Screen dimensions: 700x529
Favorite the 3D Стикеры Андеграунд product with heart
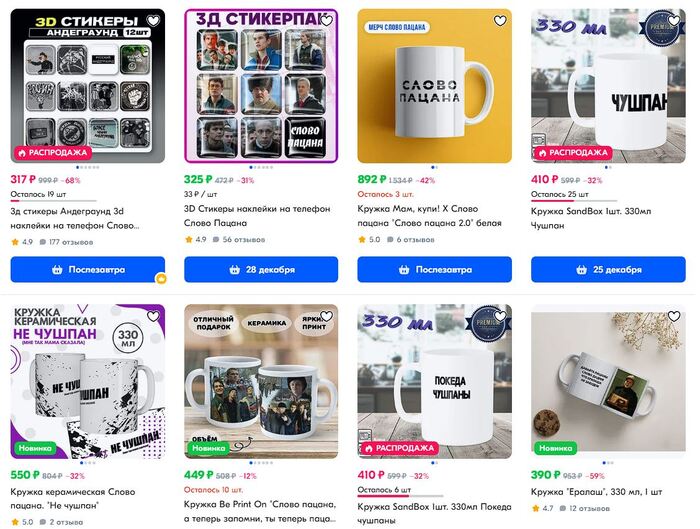point(153,21)
